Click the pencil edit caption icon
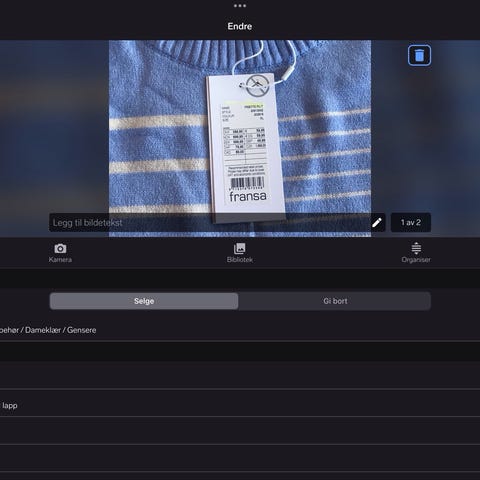Image resolution: width=480 pixels, height=480 pixels. pyautogui.click(x=377, y=223)
